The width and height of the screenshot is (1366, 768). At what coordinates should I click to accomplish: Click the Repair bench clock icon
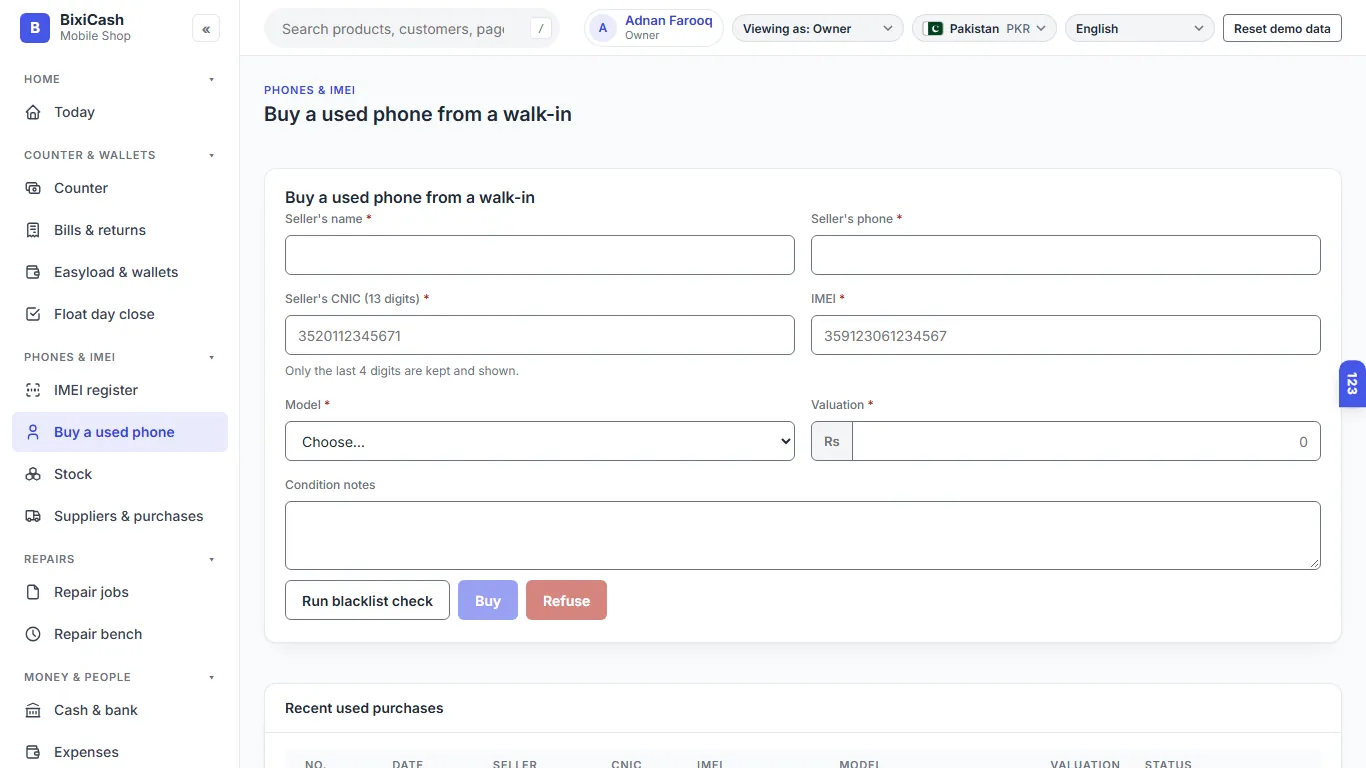coord(33,634)
